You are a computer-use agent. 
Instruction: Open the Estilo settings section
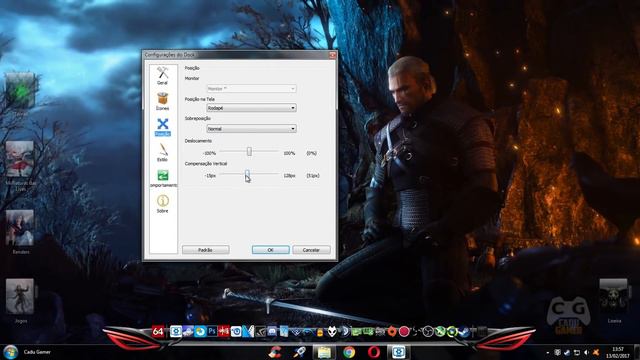coord(162,153)
